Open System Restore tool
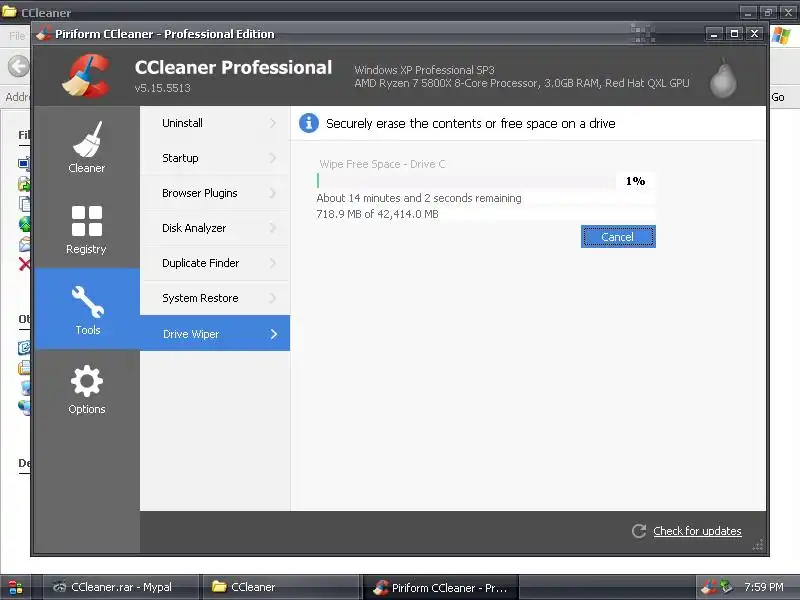The image size is (800, 600). tap(215, 298)
